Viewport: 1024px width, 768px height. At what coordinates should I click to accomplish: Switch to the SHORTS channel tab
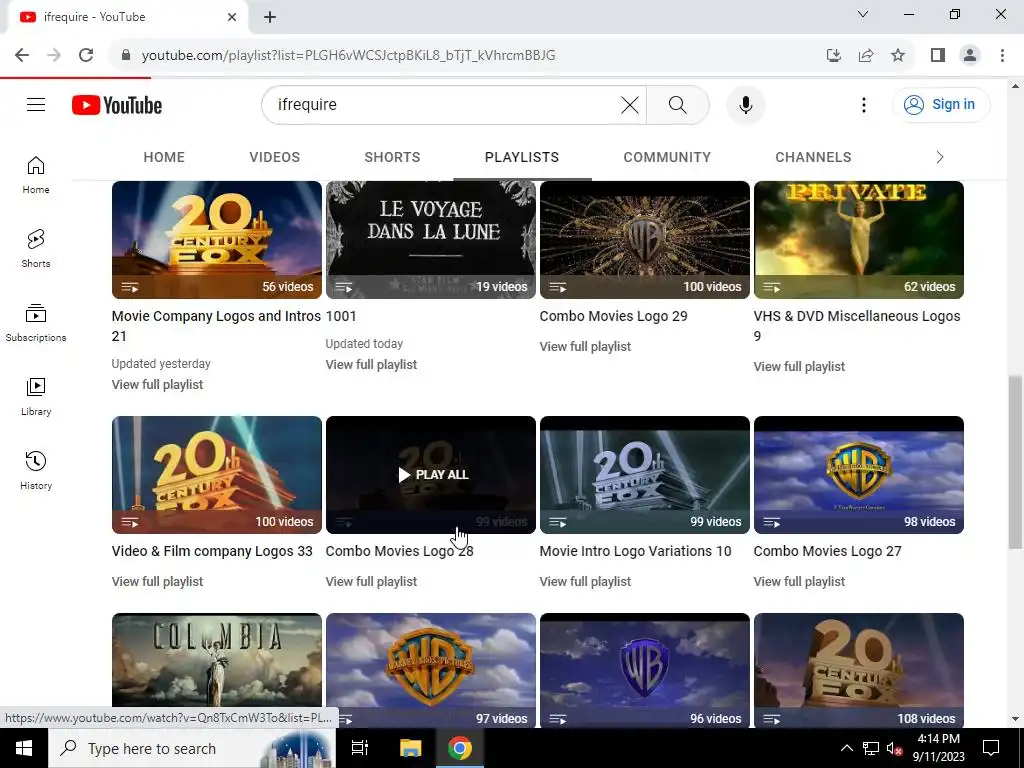(x=392, y=157)
